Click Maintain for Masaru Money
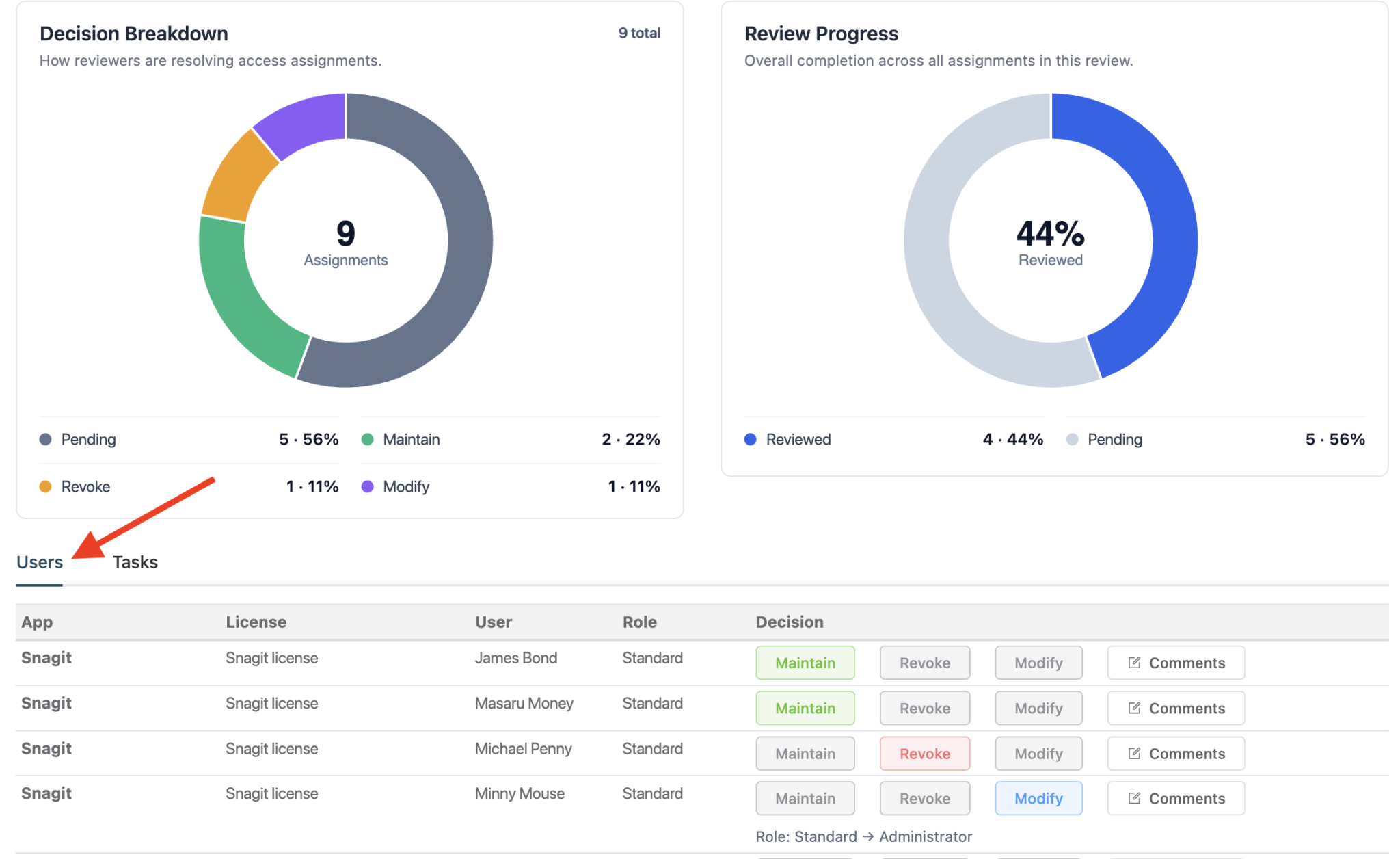Screen dimensions: 1400x859 click(x=805, y=708)
